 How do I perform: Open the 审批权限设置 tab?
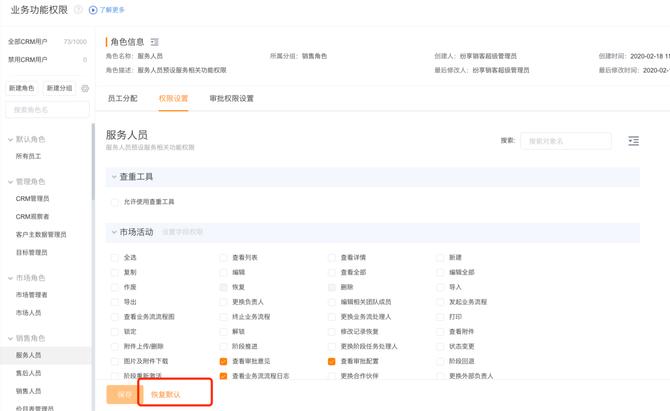click(231, 99)
